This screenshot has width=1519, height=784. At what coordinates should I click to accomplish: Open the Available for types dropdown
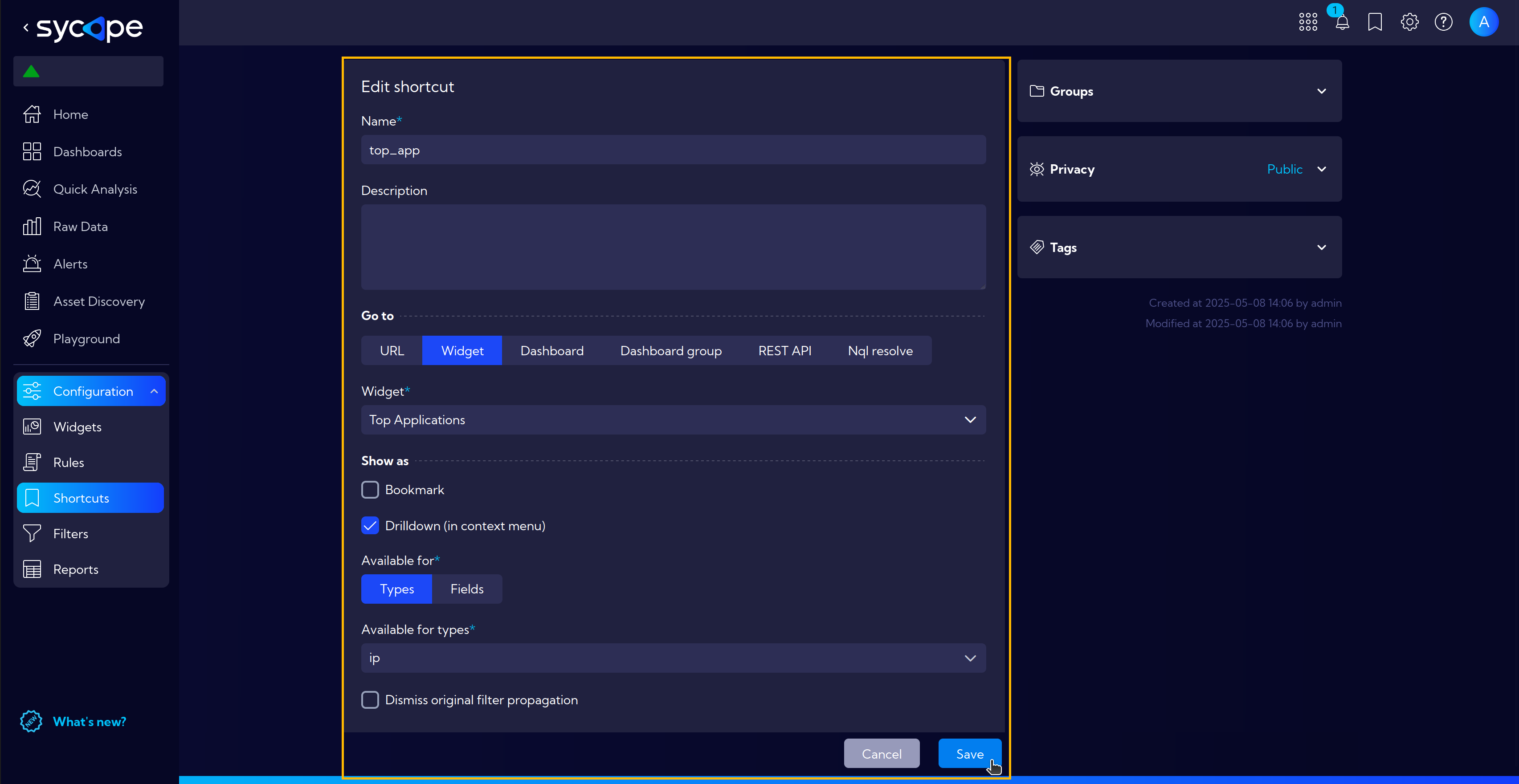[x=674, y=658]
